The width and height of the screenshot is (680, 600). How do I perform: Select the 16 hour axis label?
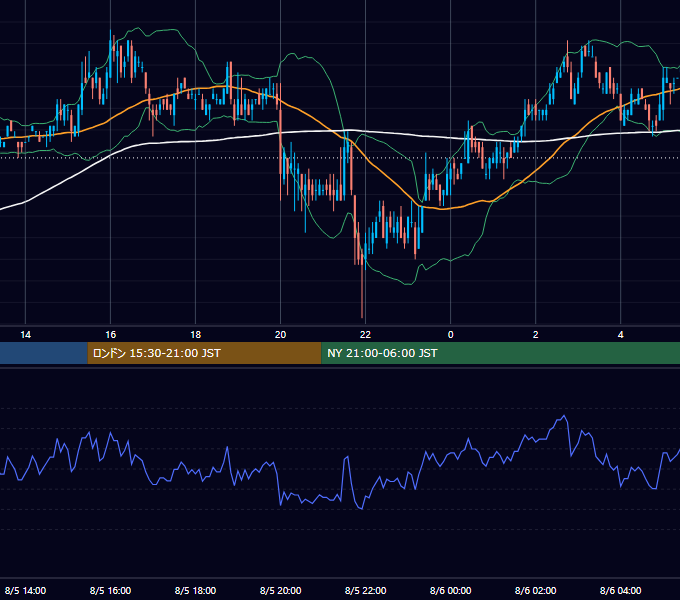point(111,335)
